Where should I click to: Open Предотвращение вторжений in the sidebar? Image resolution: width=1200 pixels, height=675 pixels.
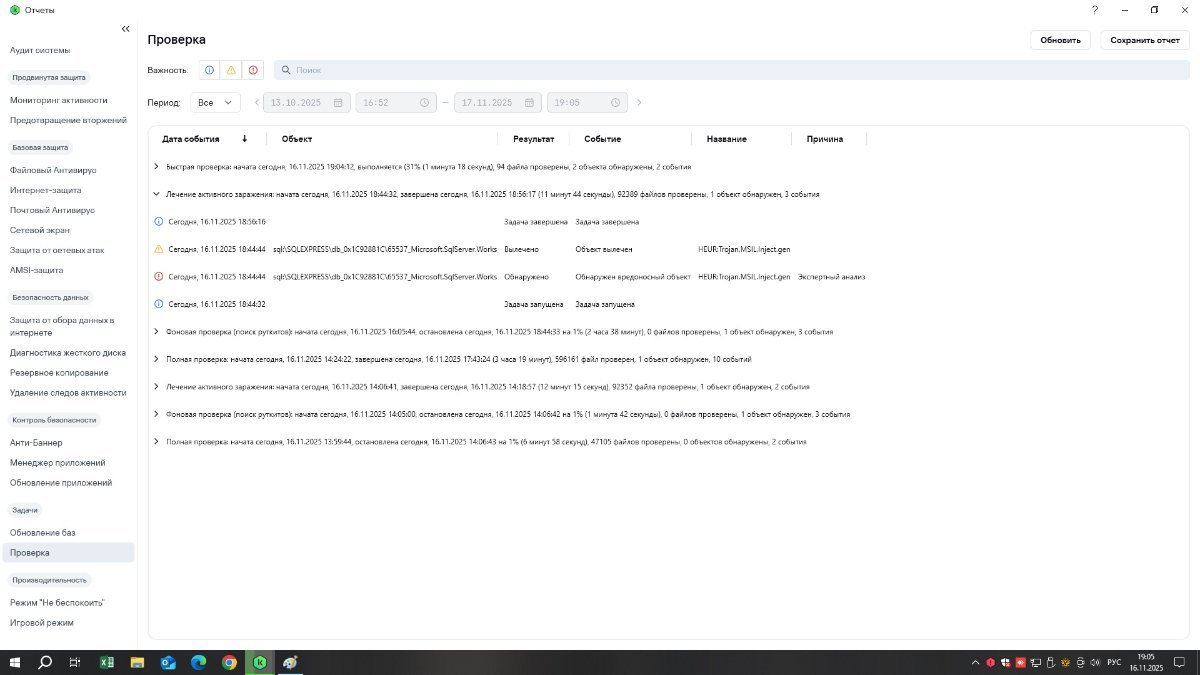[x=68, y=120]
